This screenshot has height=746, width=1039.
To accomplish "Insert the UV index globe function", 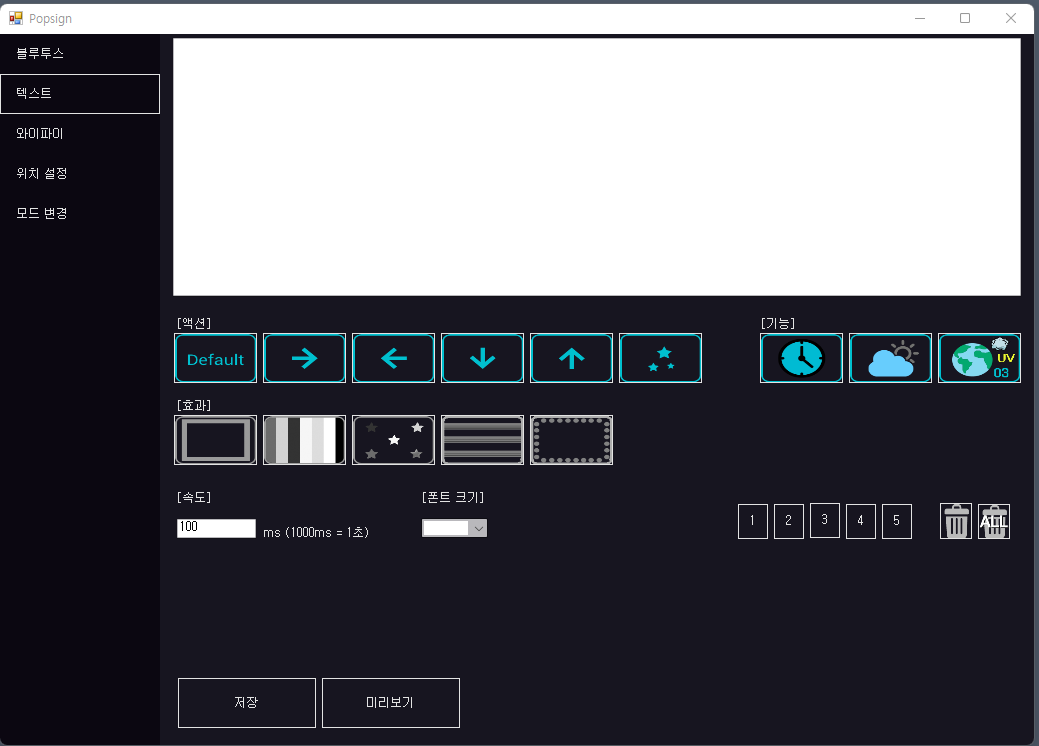I will [979, 358].
